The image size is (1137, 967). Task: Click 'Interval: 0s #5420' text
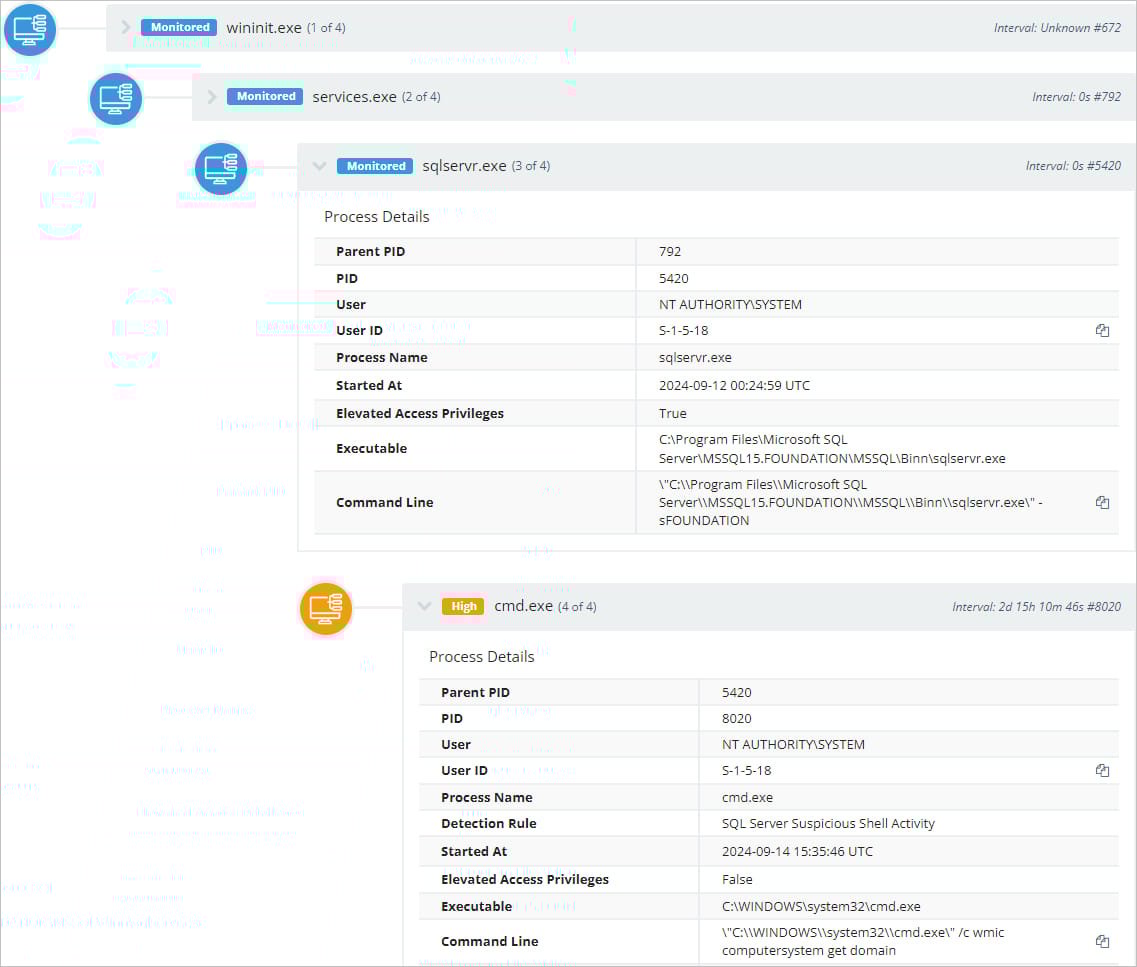tap(1073, 166)
